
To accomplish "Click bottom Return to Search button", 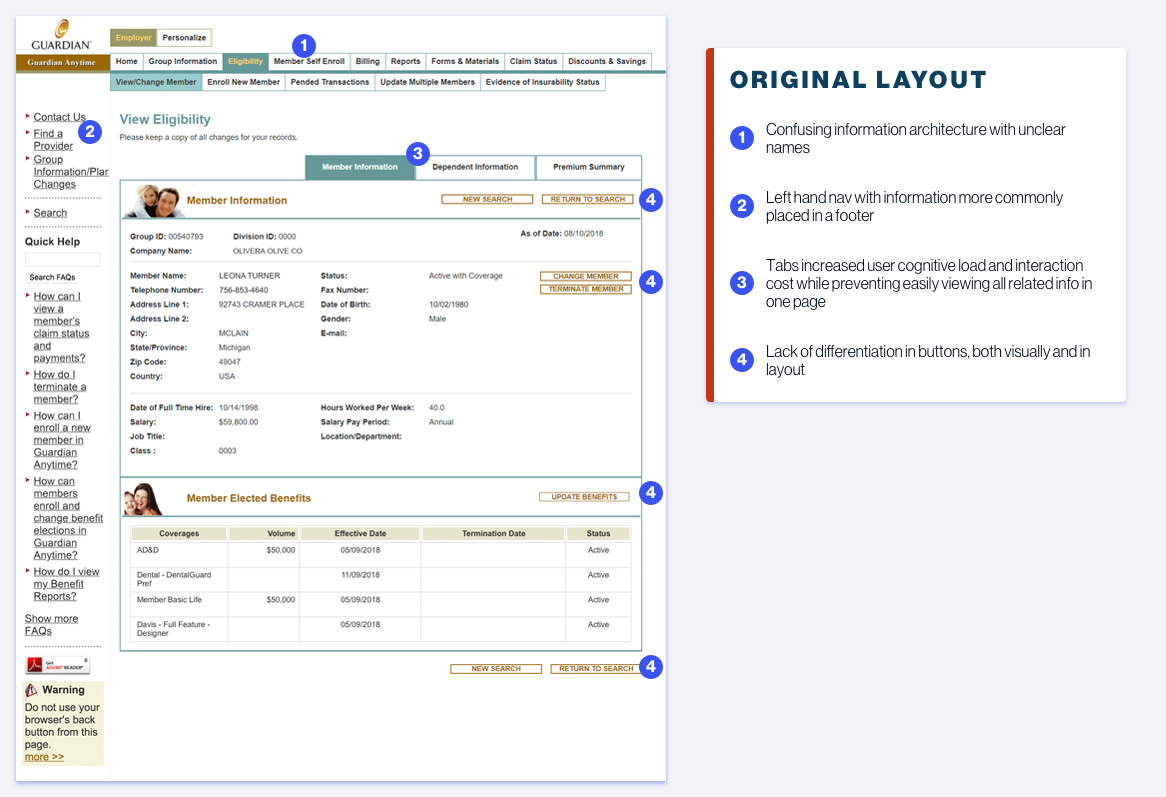I will [596, 669].
